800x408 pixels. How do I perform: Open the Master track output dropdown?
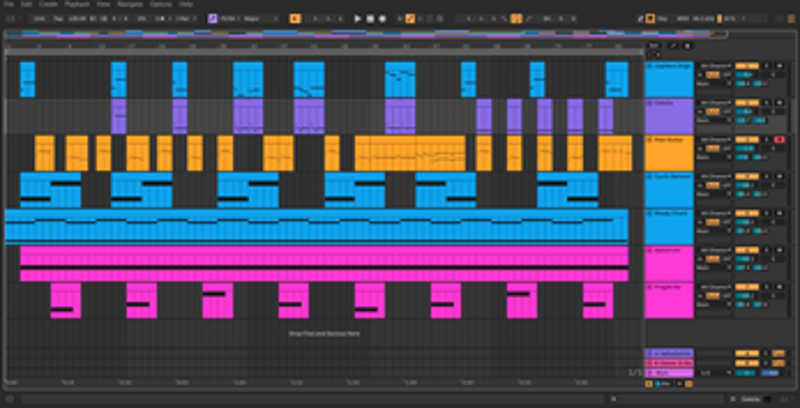click(x=714, y=373)
